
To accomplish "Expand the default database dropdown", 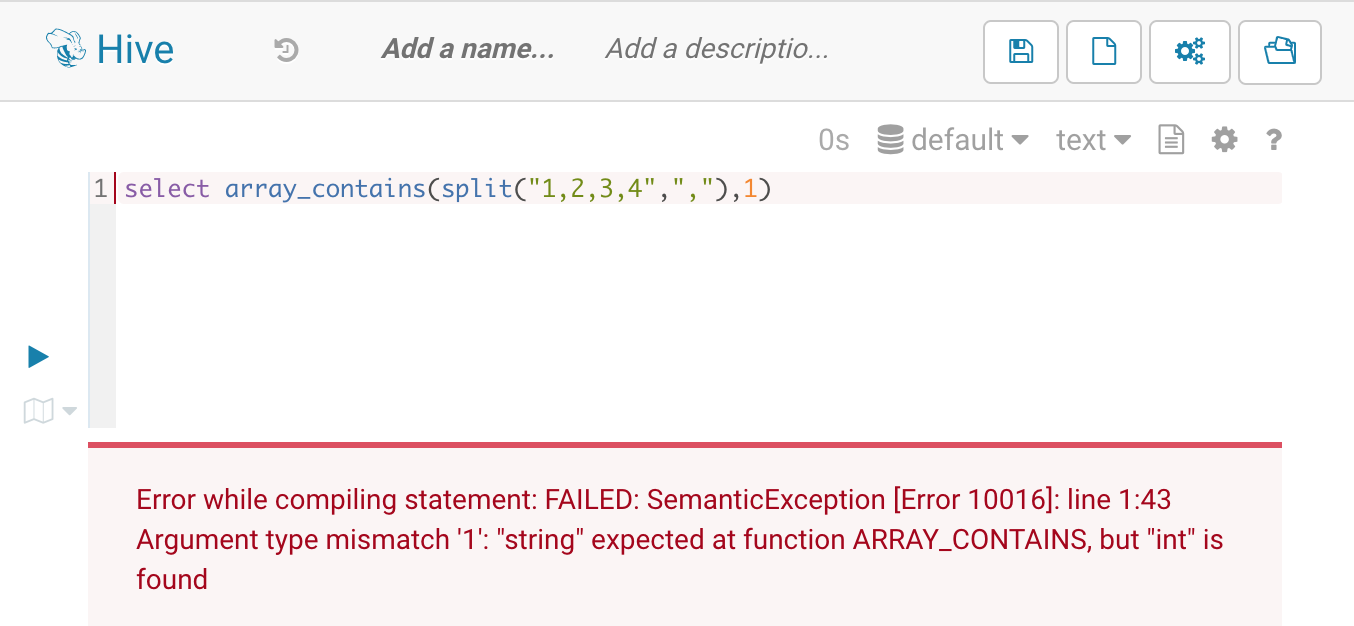I will pyautogui.click(x=953, y=140).
